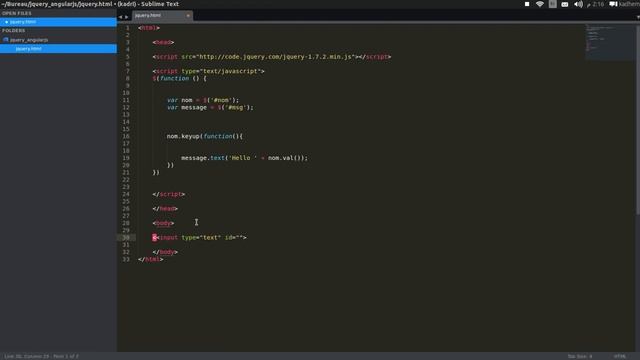Click the closing head tag
The width and height of the screenshot is (640, 360).
[165, 209]
